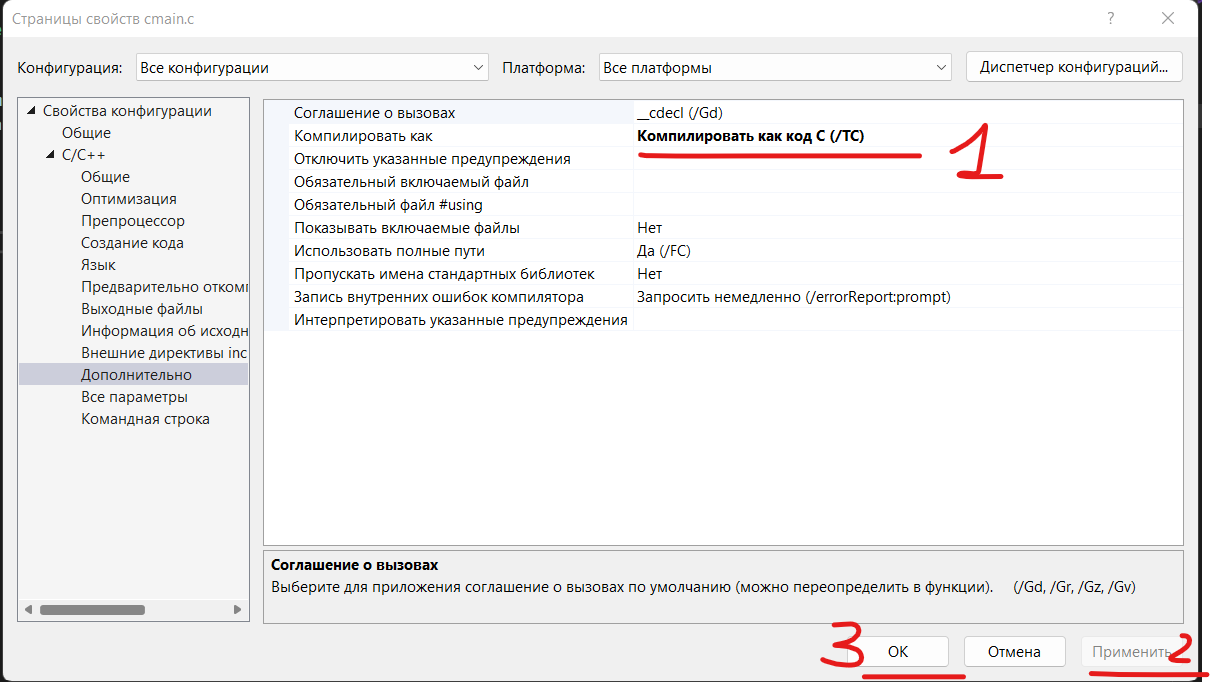Select the "Оптимизация" settings page
Screen dimensions: 1210x682
(124, 198)
